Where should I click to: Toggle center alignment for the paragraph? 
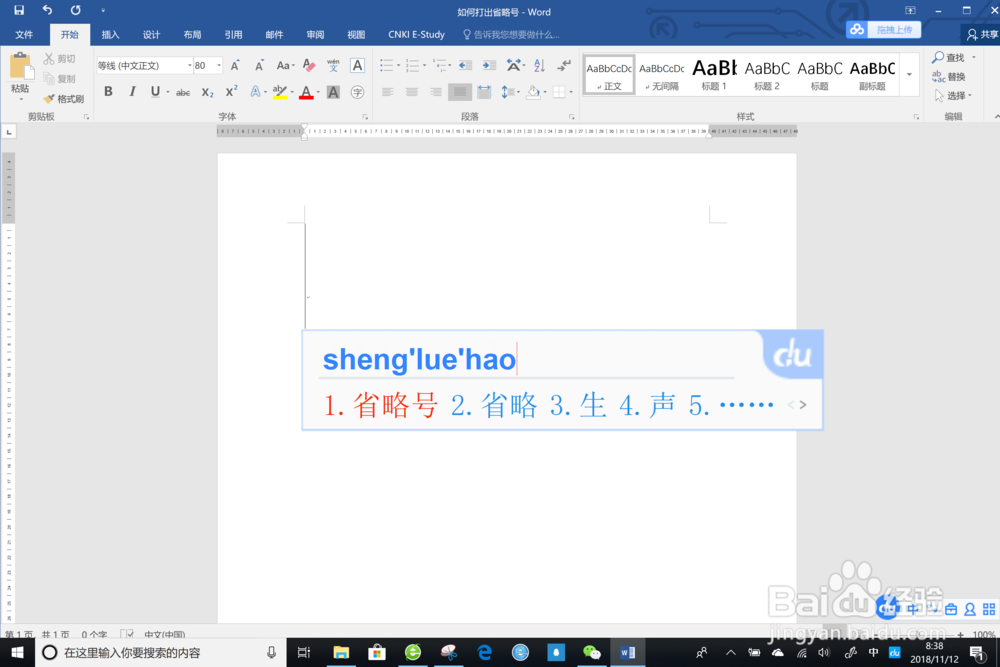pyautogui.click(x=411, y=91)
